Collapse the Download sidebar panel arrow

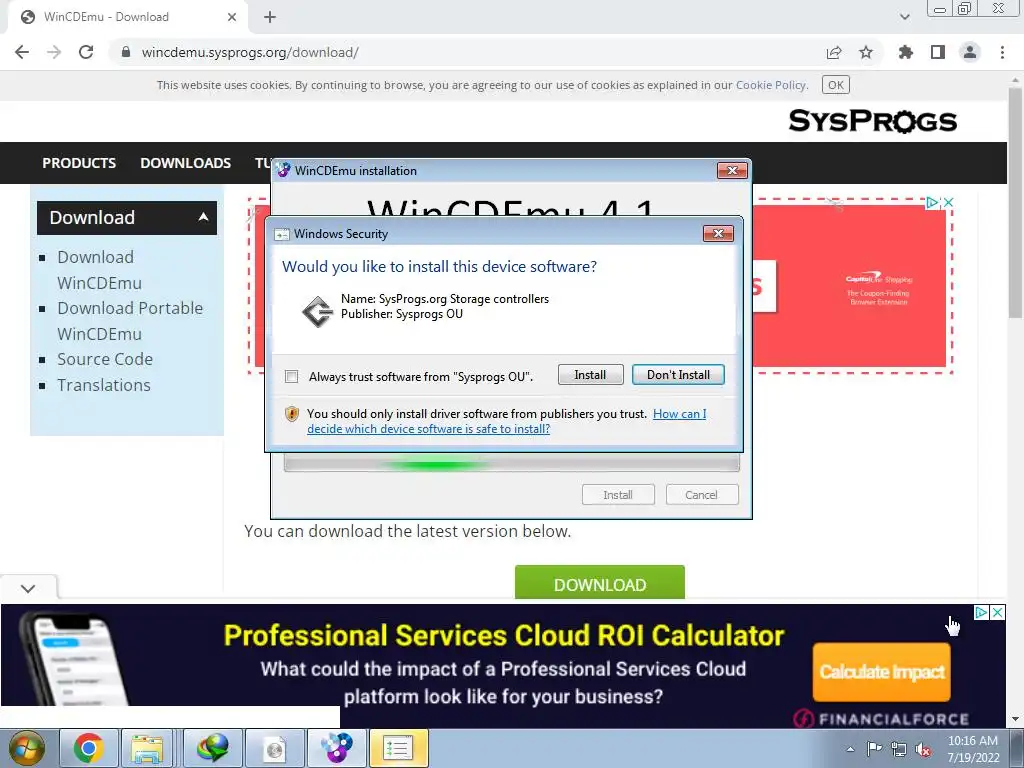click(203, 217)
